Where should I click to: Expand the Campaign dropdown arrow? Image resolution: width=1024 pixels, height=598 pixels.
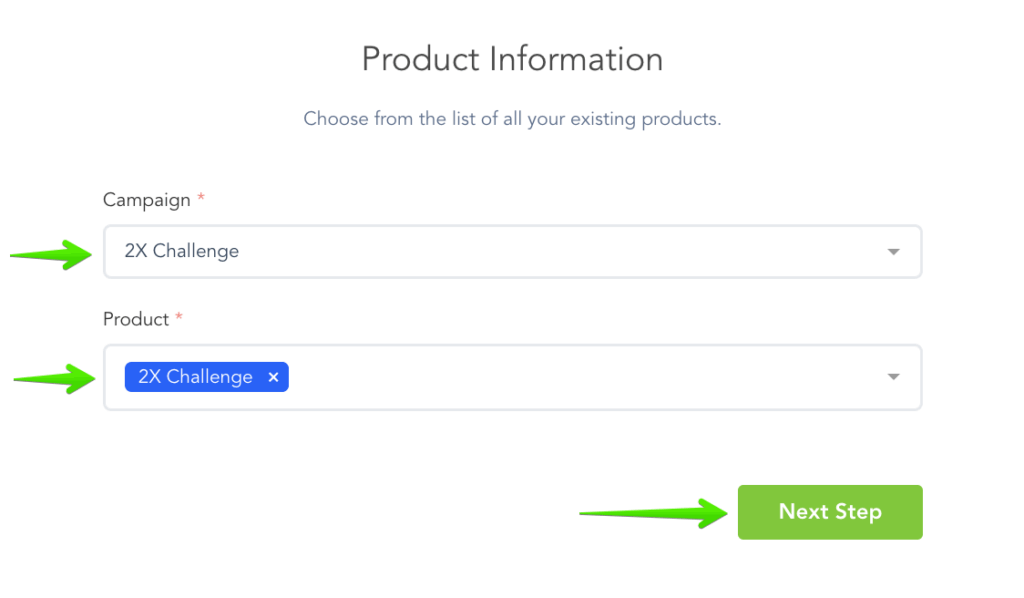pos(894,252)
